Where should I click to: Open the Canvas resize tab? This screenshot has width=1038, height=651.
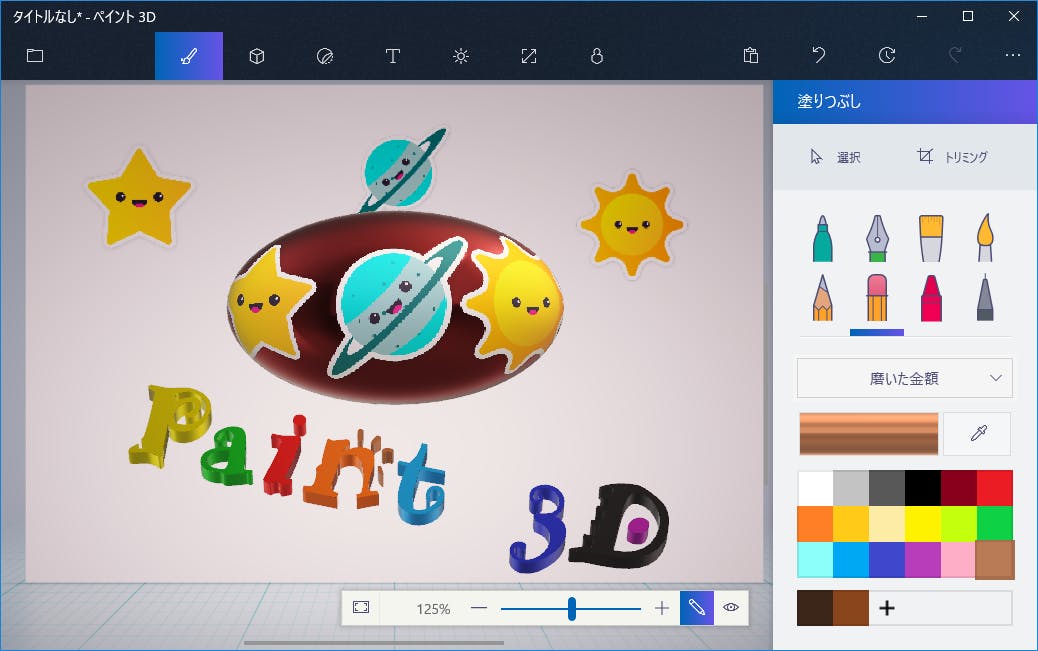pos(529,56)
